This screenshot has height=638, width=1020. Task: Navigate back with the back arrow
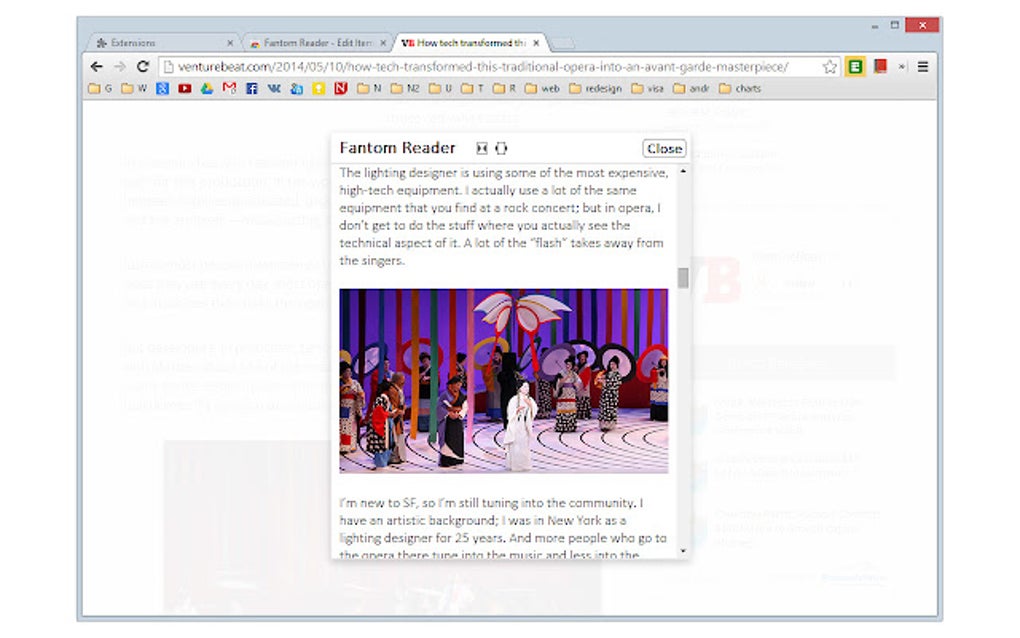(x=95, y=67)
